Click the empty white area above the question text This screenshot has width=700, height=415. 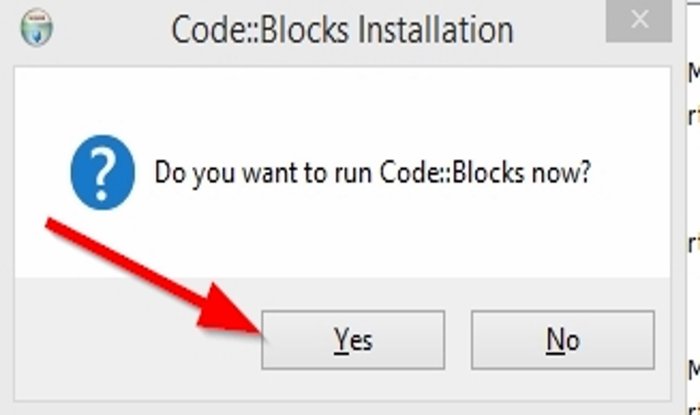pos(342,103)
